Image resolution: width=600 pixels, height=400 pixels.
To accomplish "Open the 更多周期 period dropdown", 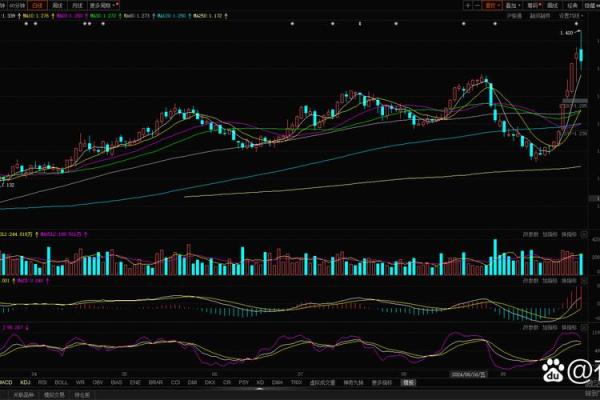I will pos(103,5).
